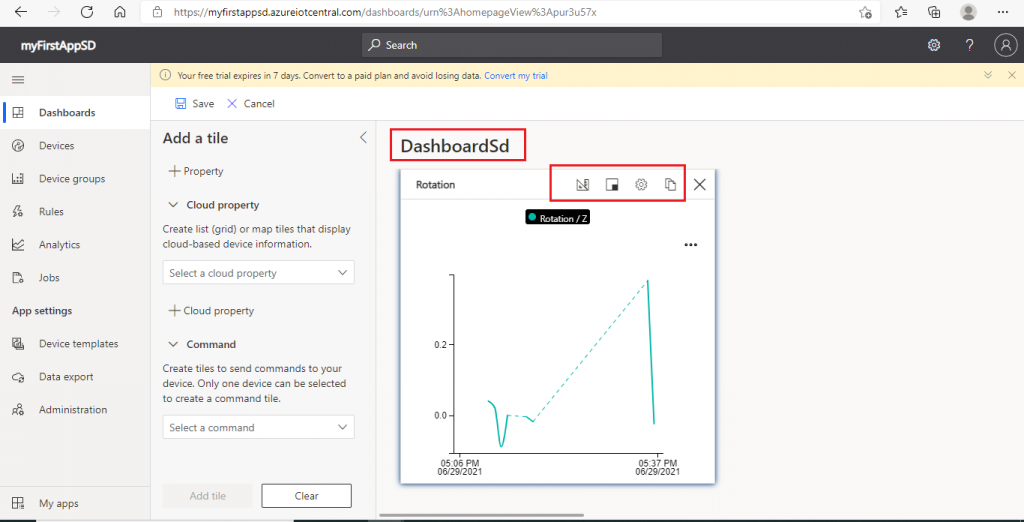Open the help question mark icon
Image resolution: width=1024 pixels, height=522 pixels.
969,45
